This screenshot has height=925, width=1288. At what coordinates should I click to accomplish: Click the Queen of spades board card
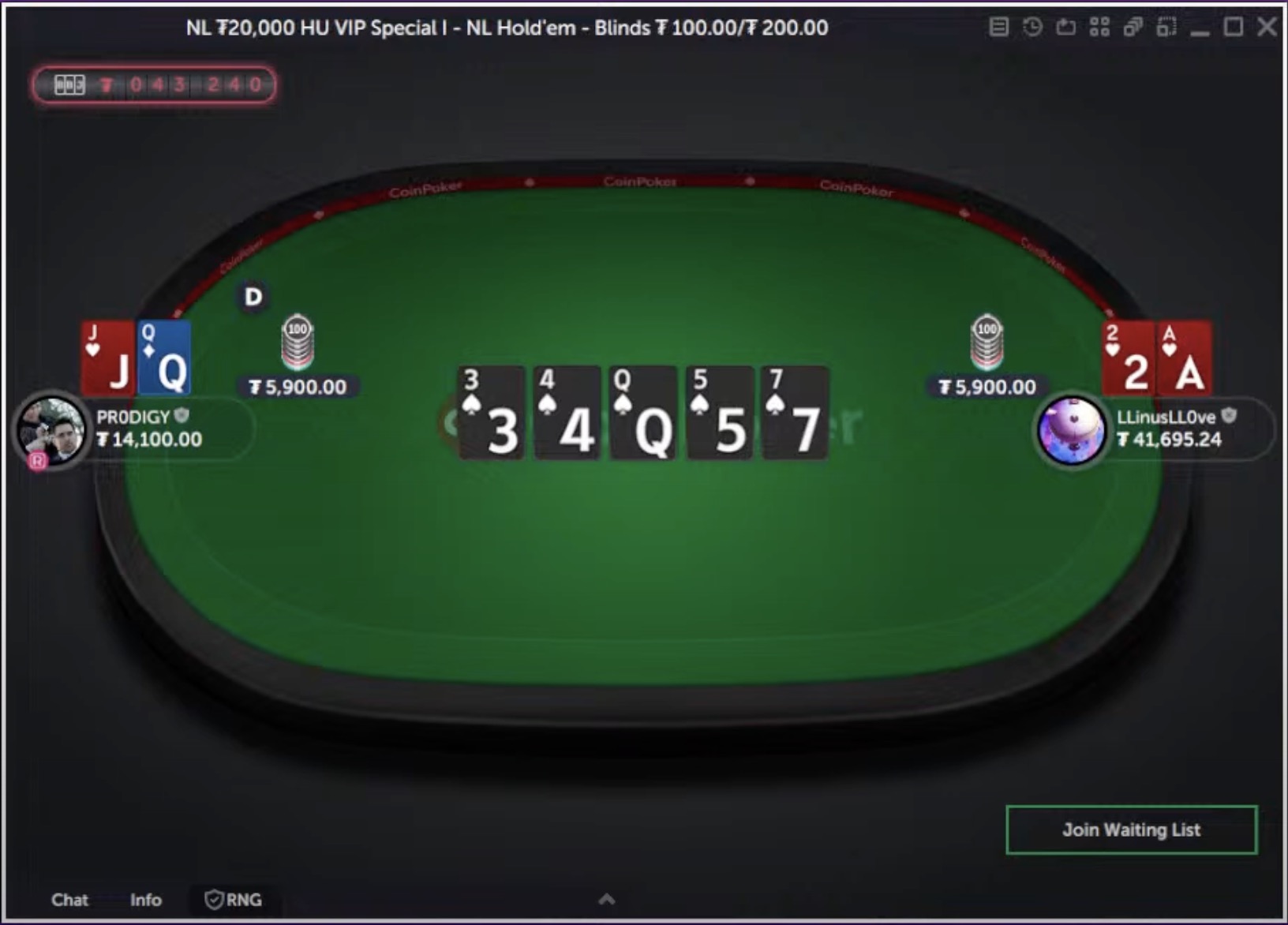tap(642, 412)
